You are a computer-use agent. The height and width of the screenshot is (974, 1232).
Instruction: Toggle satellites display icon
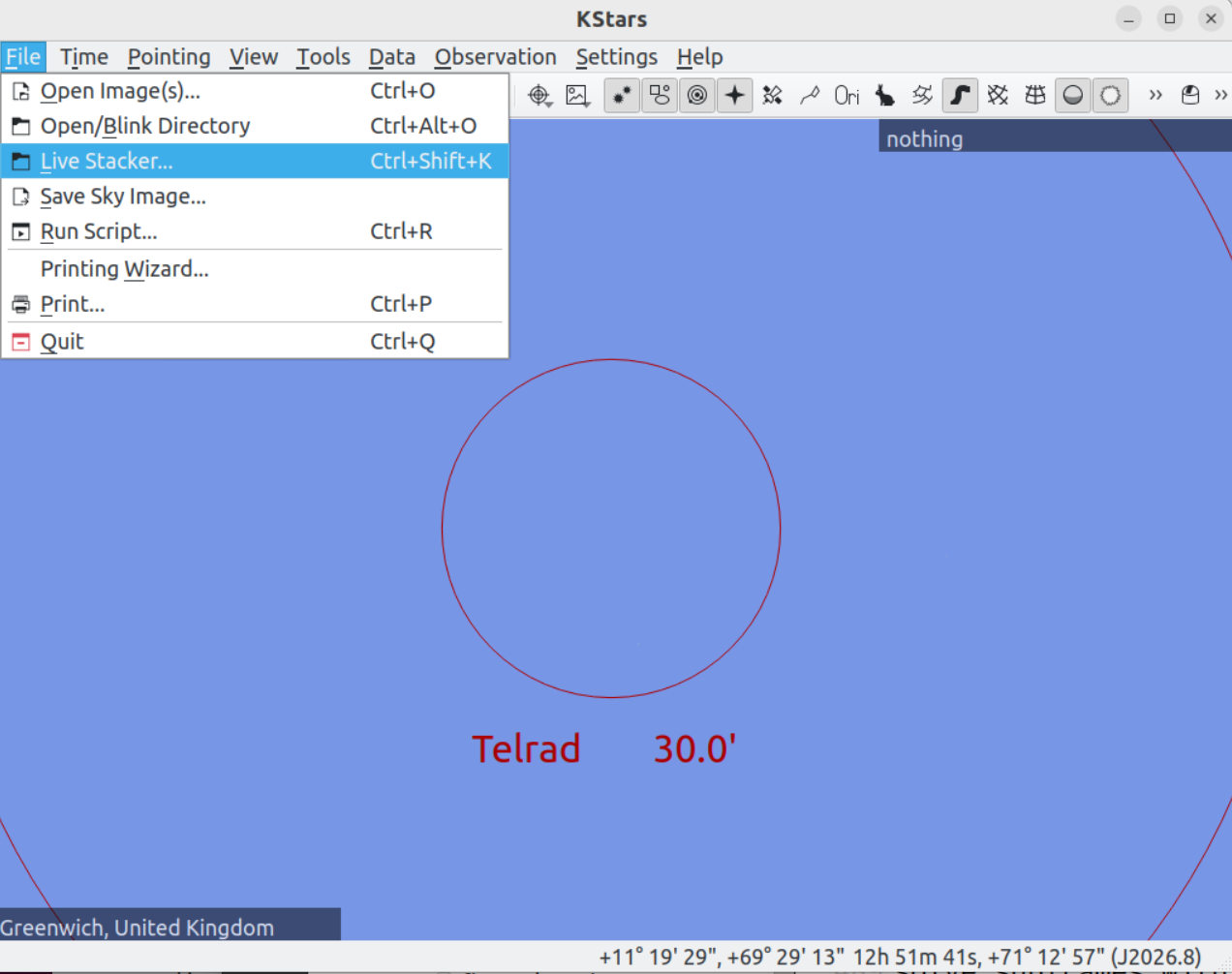[773, 95]
